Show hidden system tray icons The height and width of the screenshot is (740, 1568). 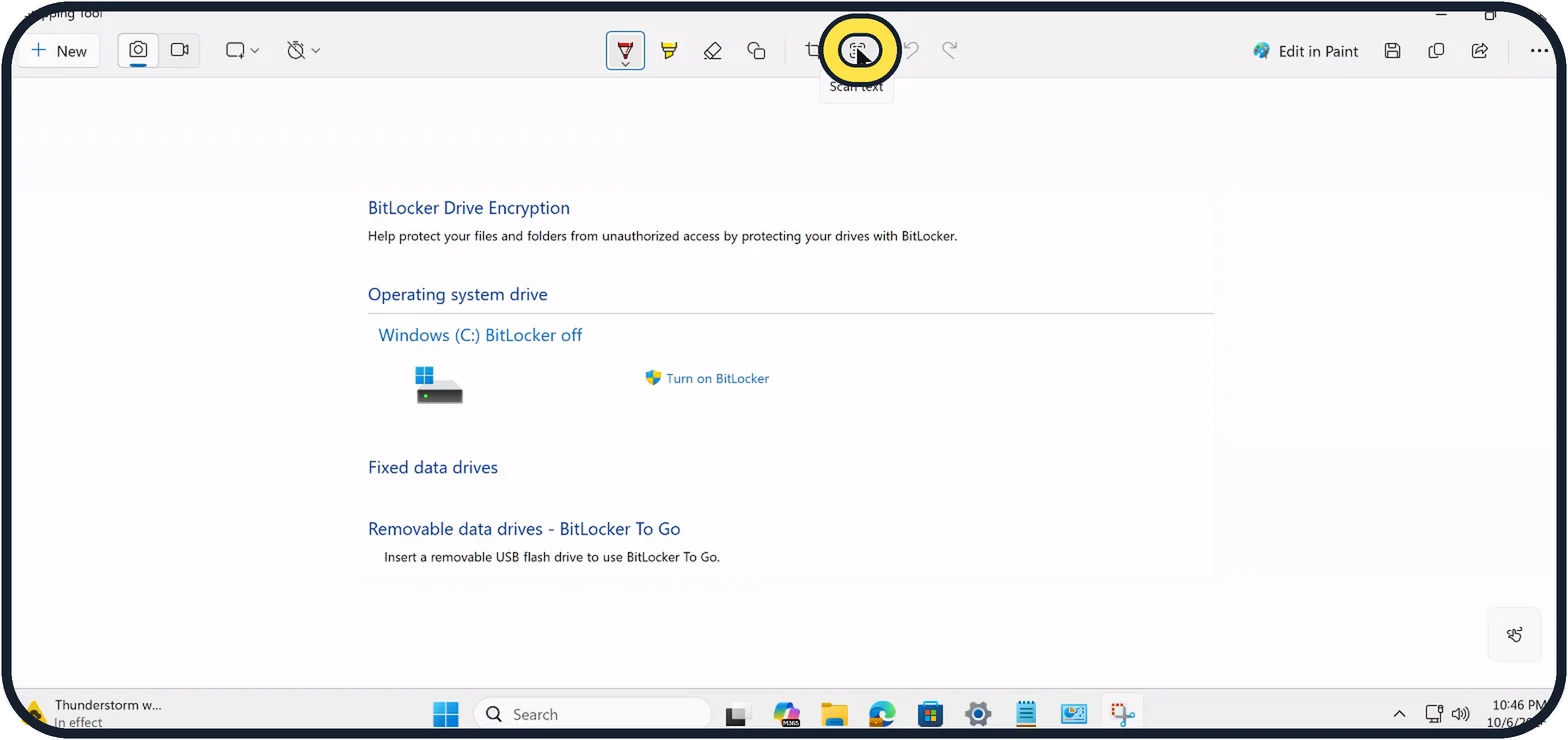pyautogui.click(x=1399, y=714)
